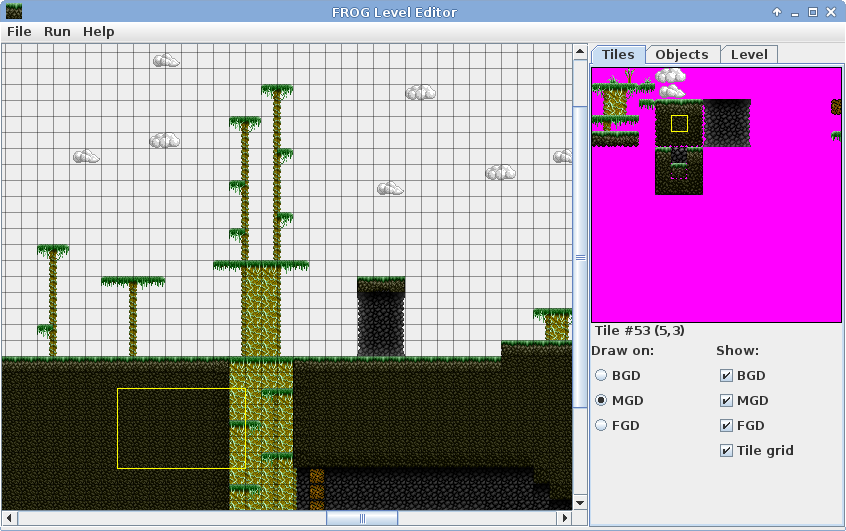Toggle BGD layer visibility checkbox
846x531 pixels.
[726, 376]
